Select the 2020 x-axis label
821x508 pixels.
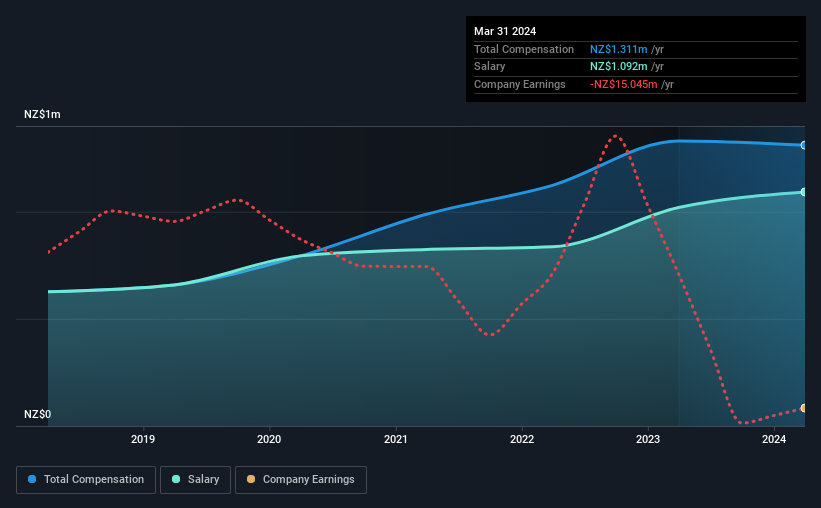[x=269, y=439]
